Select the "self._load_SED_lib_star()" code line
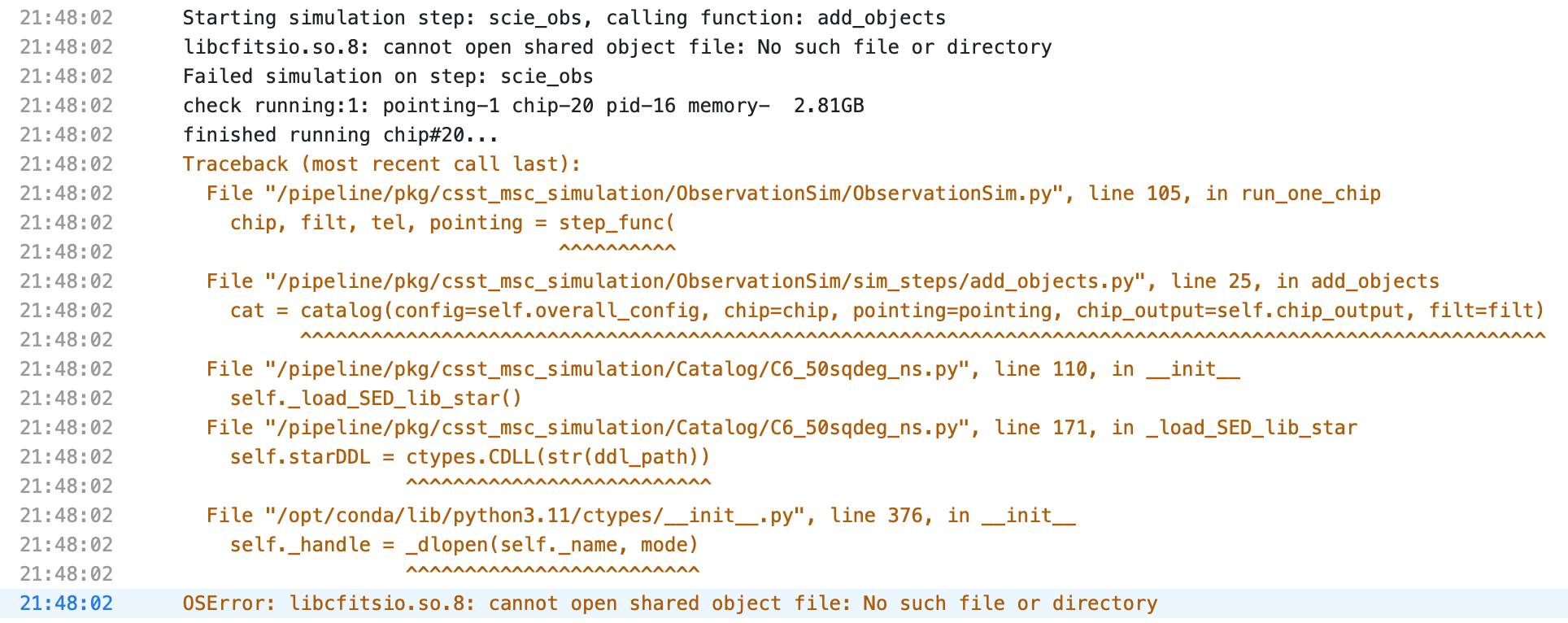Image resolution: width=1568 pixels, height=623 pixels. [376, 399]
